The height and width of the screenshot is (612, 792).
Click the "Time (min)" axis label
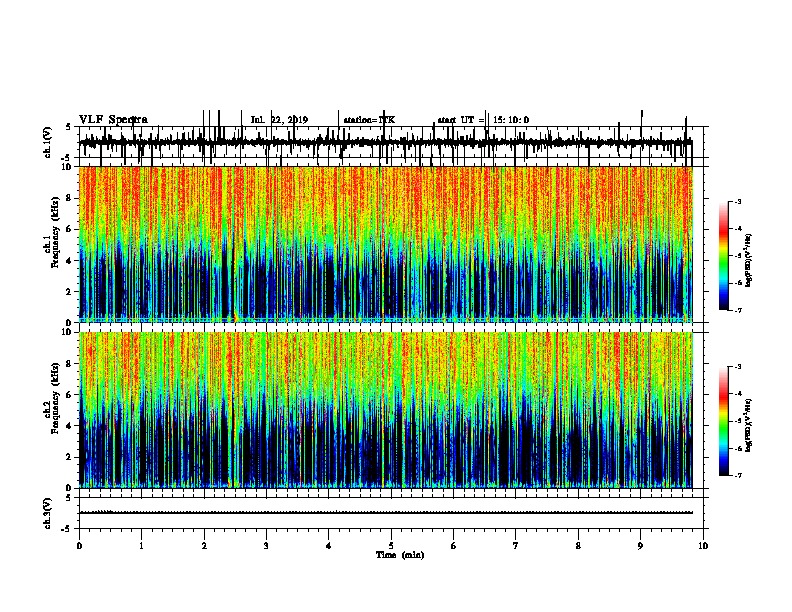tap(400, 555)
